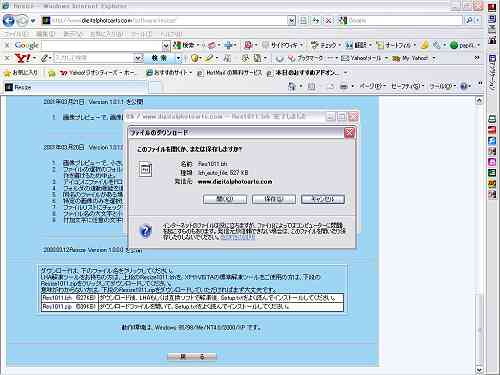Click the Yahoo! toolbar logo
Image resolution: width=500 pixels, height=375 pixels.
click(x=23, y=58)
